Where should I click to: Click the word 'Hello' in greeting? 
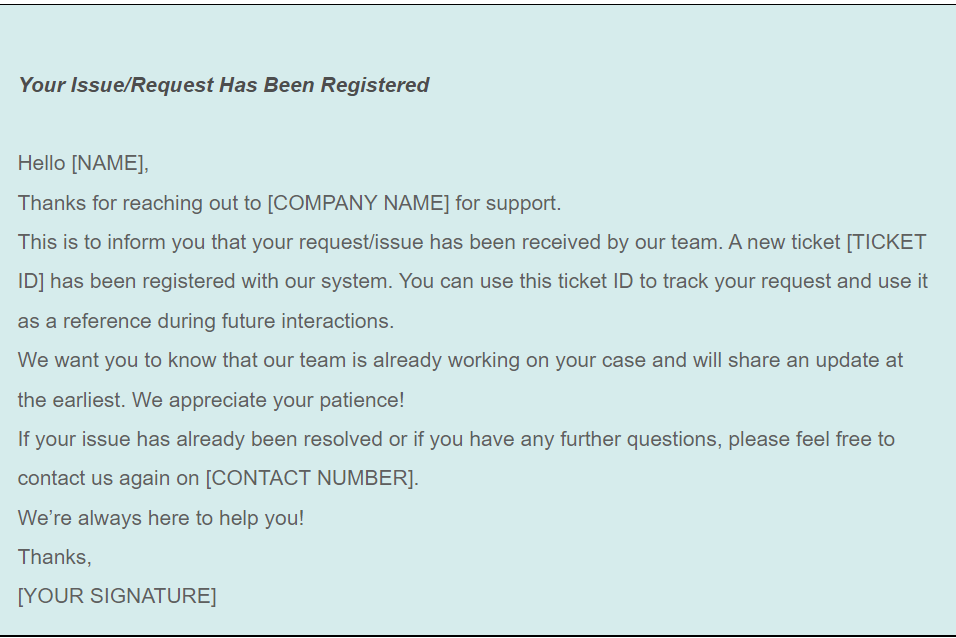coord(41,163)
